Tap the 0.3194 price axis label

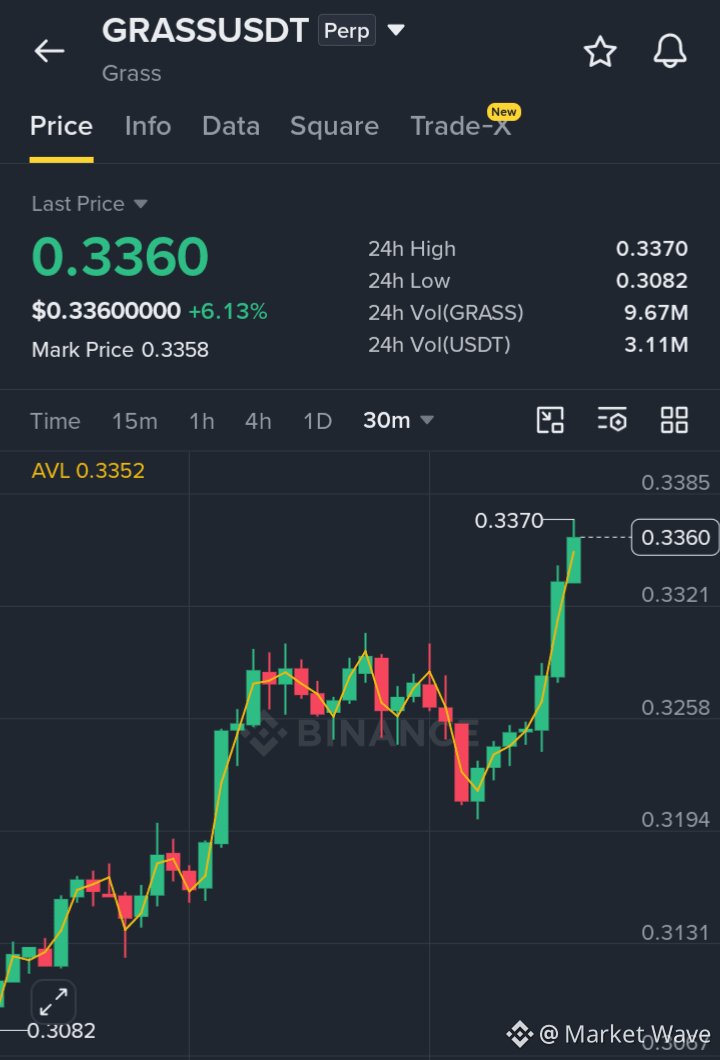point(675,820)
